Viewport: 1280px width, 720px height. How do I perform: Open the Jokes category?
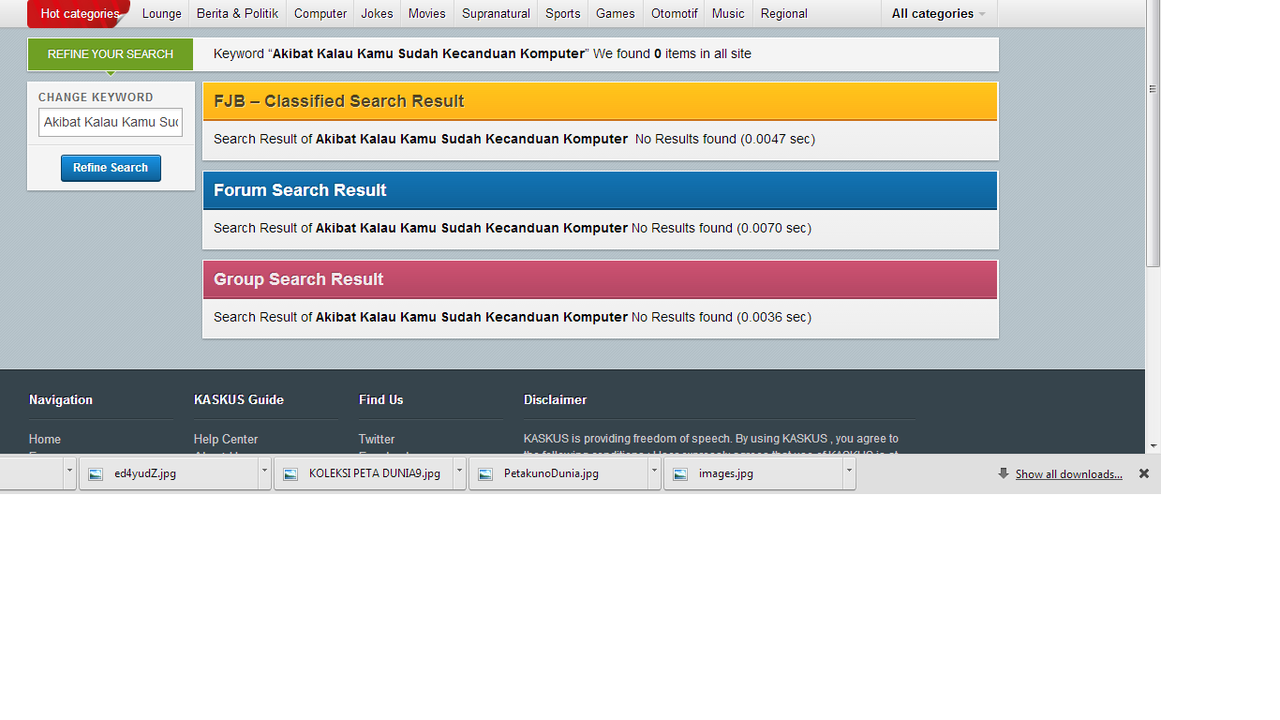[377, 13]
